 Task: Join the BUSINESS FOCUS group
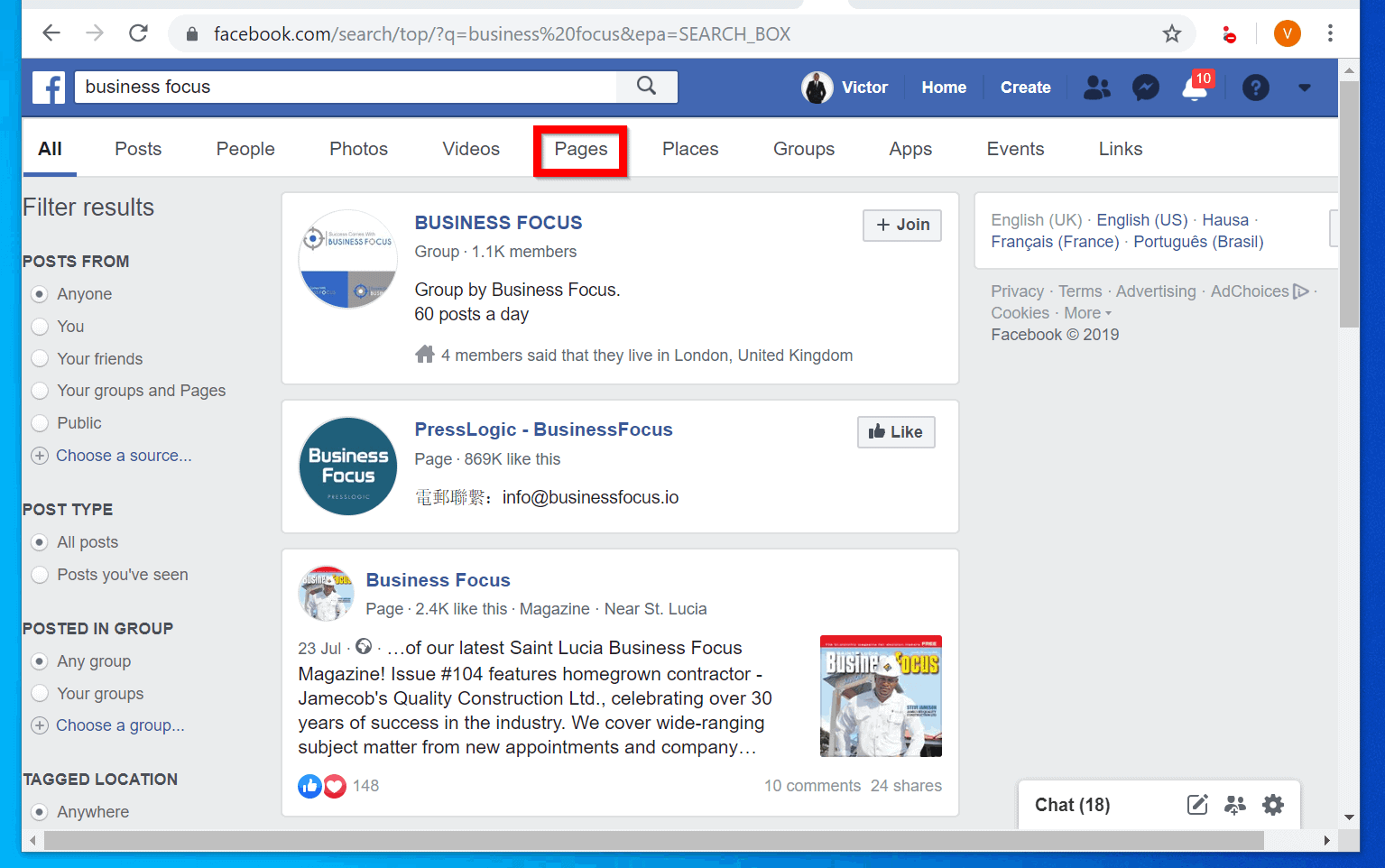[901, 225]
